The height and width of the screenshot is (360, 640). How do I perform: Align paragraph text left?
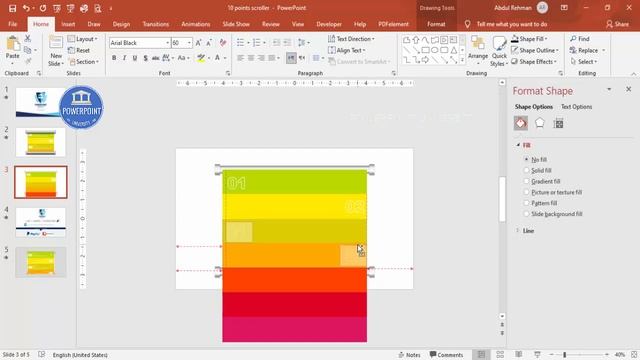tap(241, 58)
